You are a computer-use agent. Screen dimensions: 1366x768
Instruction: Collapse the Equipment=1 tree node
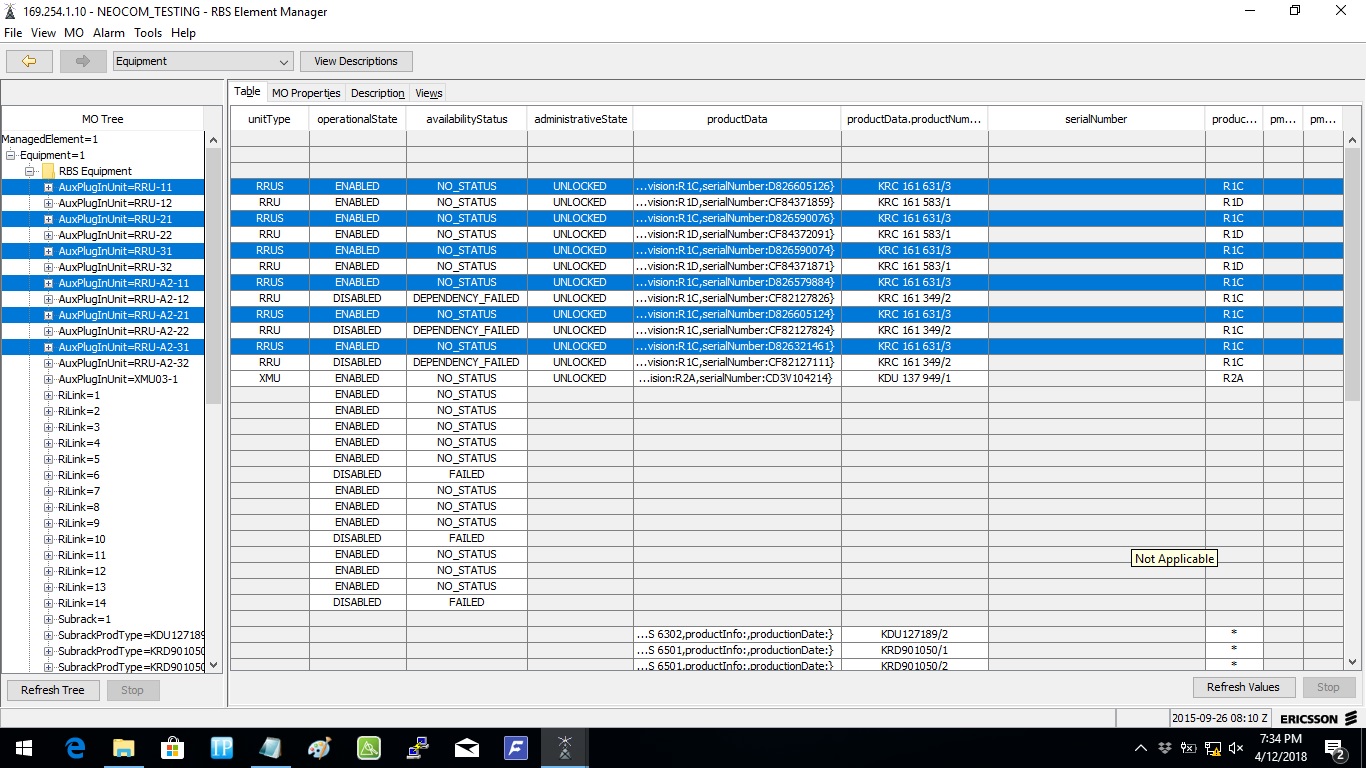coord(11,155)
